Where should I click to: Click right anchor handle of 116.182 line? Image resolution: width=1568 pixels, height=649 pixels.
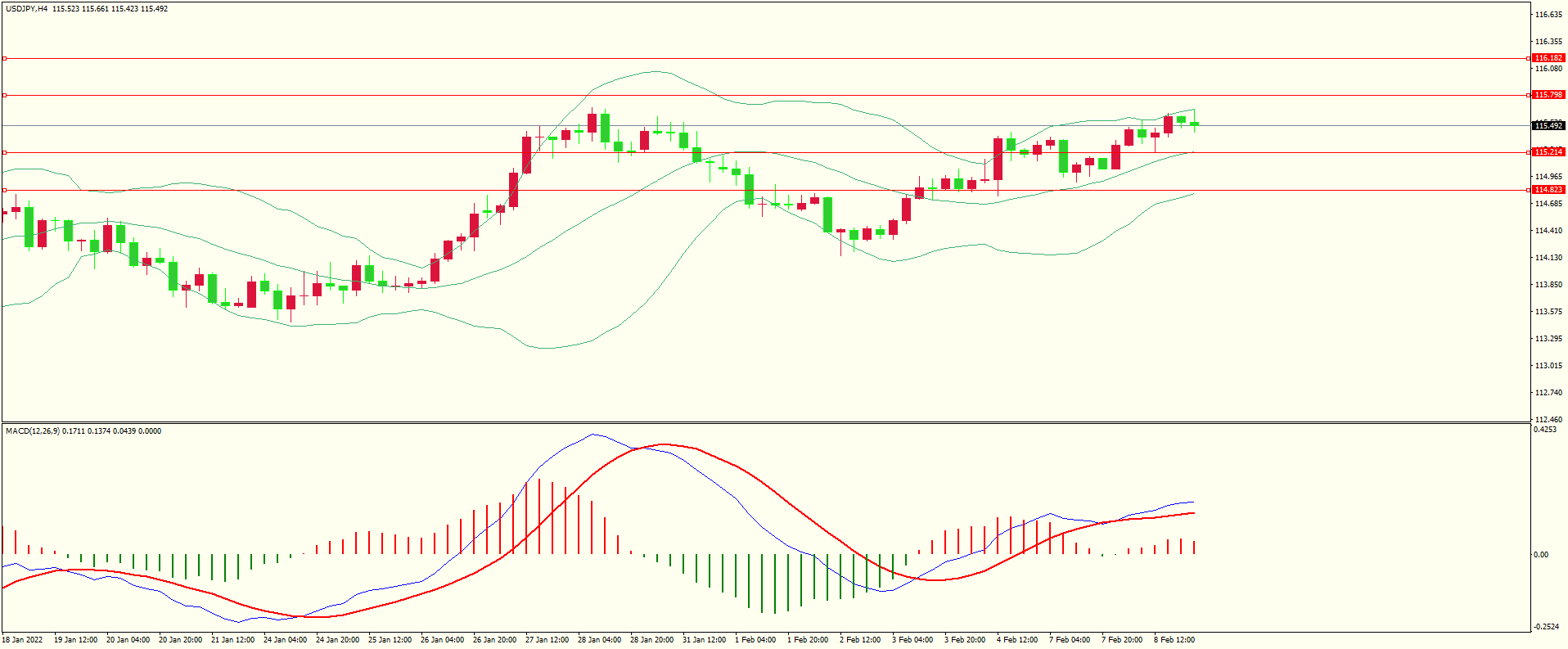pos(1529,58)
